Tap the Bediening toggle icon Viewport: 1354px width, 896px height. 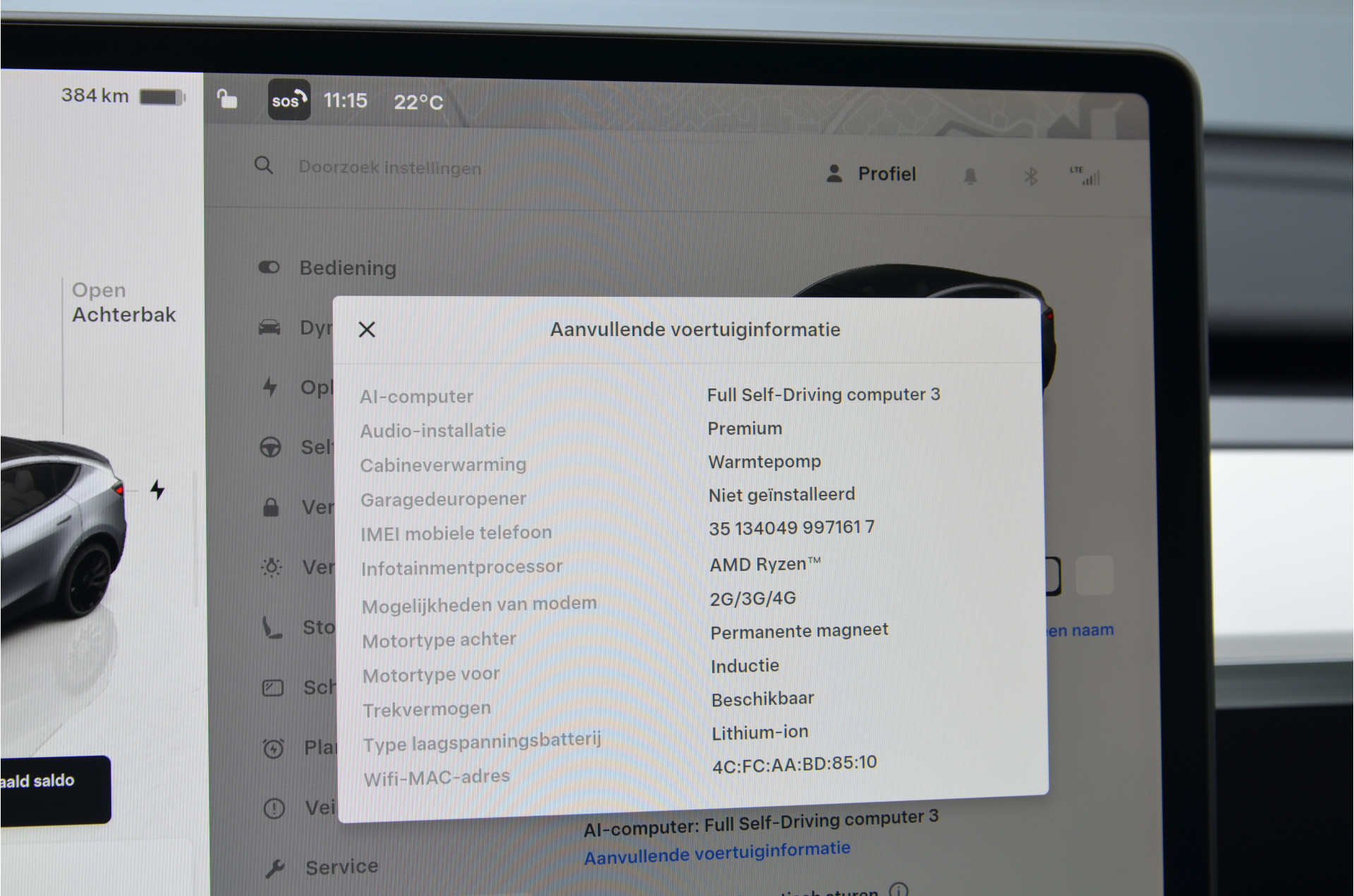click(x=269, y=267)
